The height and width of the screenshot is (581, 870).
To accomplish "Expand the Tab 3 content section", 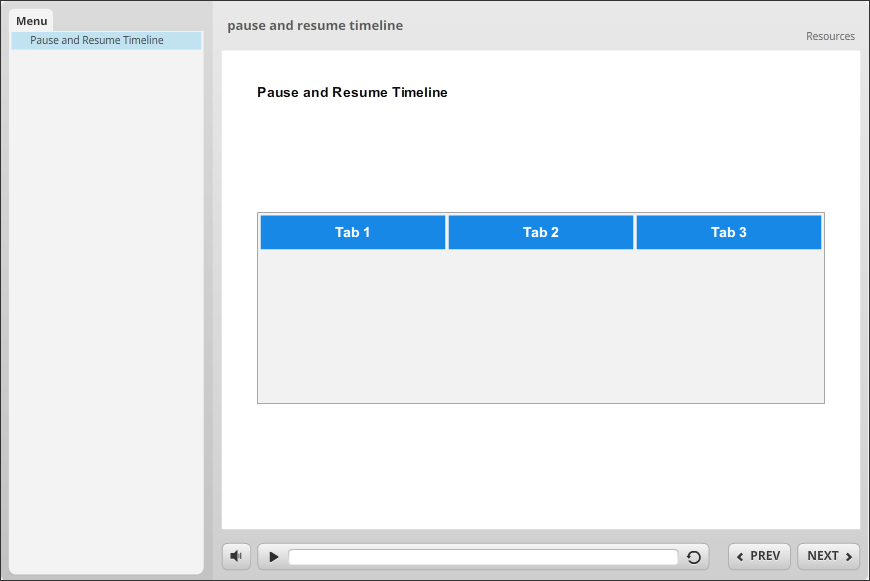I will [728, 231].
